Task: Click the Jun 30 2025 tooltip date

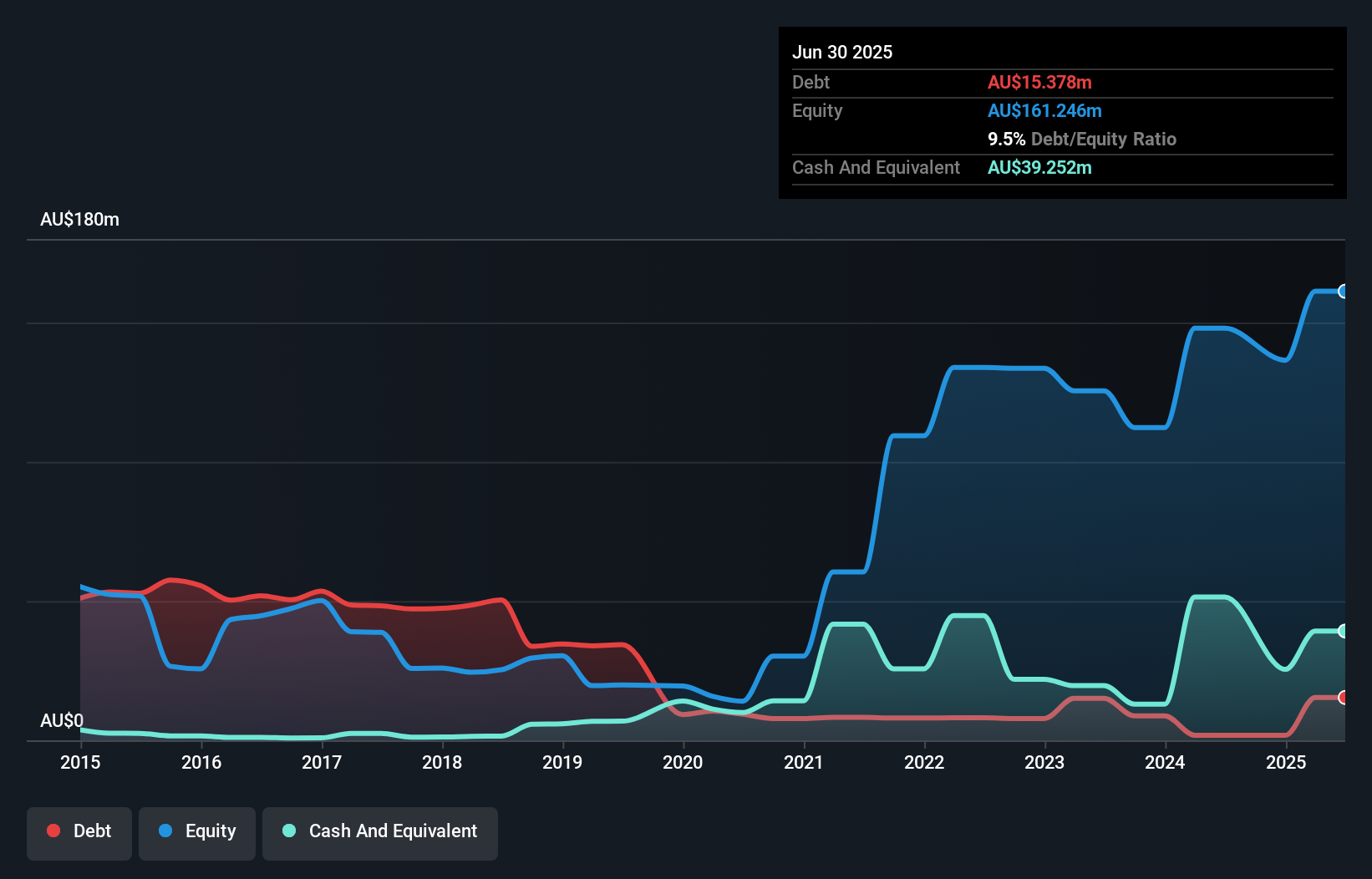Action: pyautogui.click(x=842, y=52)
